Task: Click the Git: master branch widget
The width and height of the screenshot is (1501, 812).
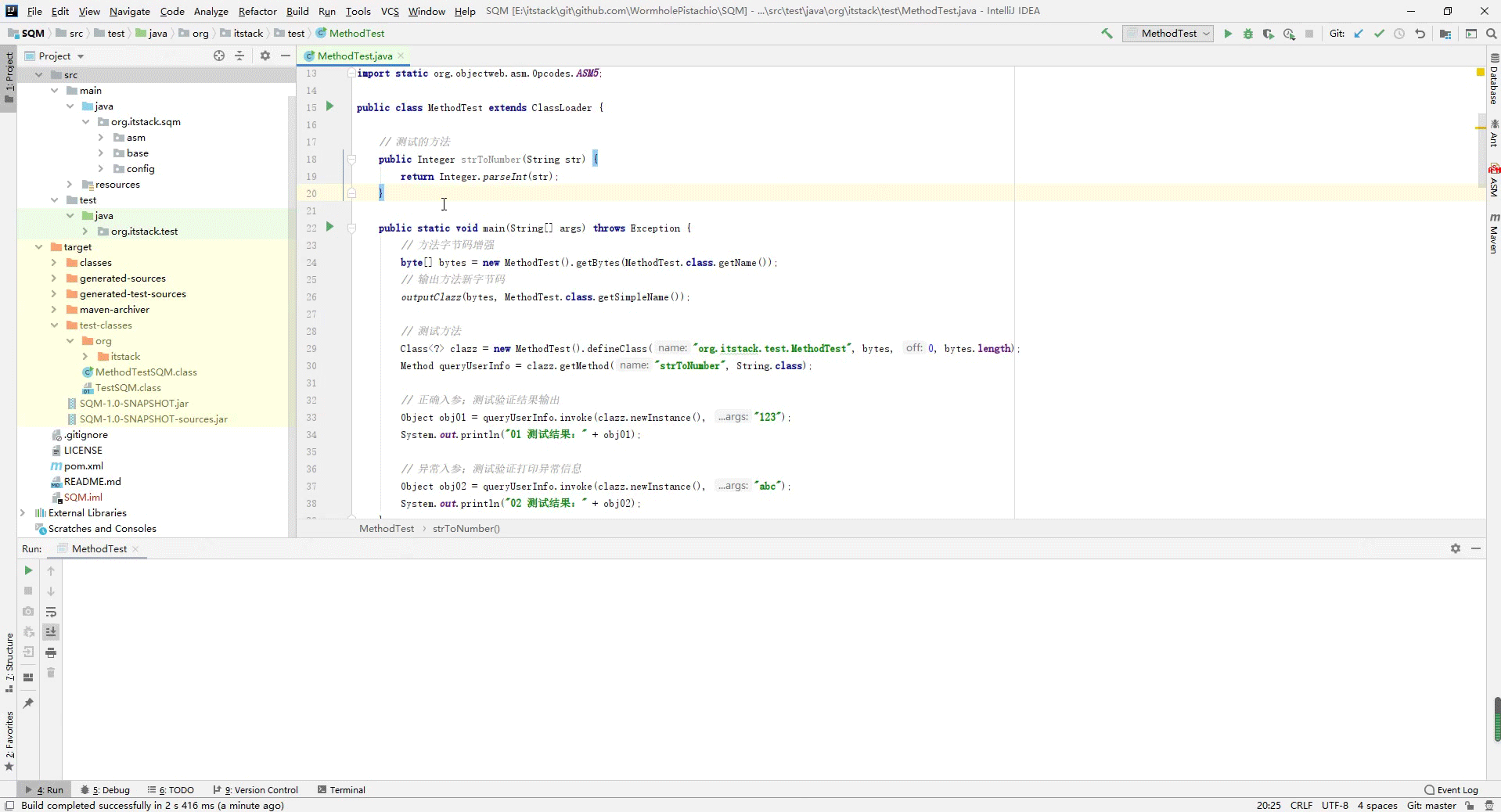Action: point(1431,806)
